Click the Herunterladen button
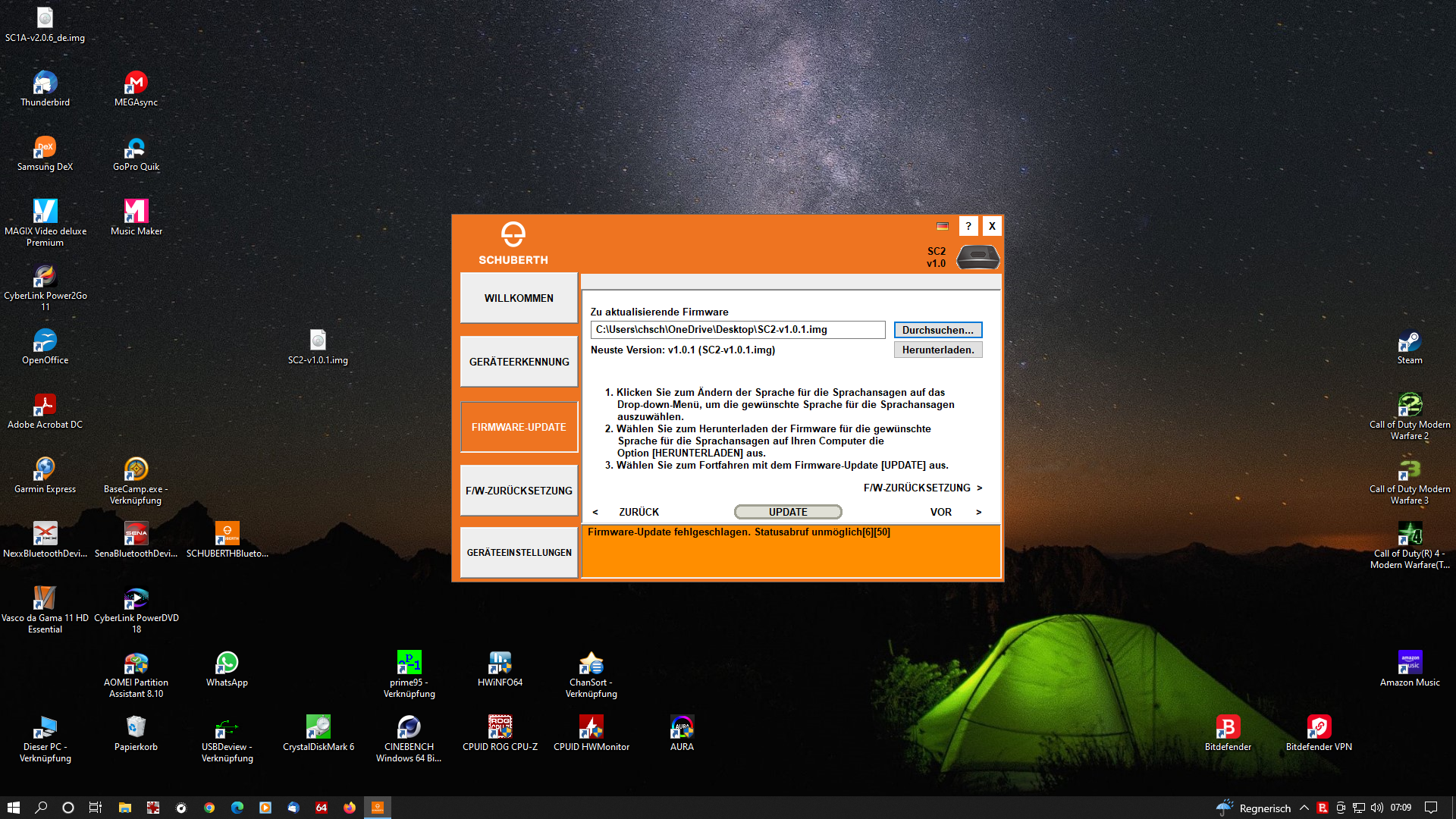Viewport: 1456px width, 819px height. point(938,350)
